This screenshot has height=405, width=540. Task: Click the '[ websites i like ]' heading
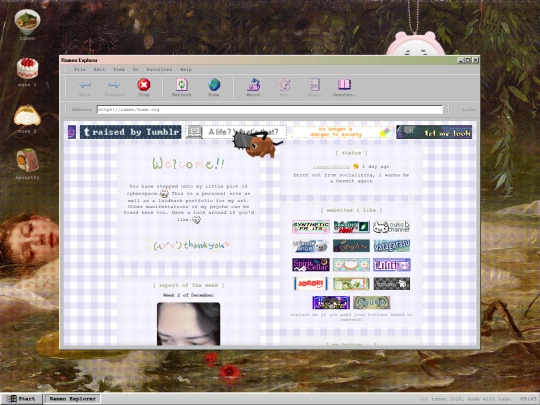coord(351,210)
